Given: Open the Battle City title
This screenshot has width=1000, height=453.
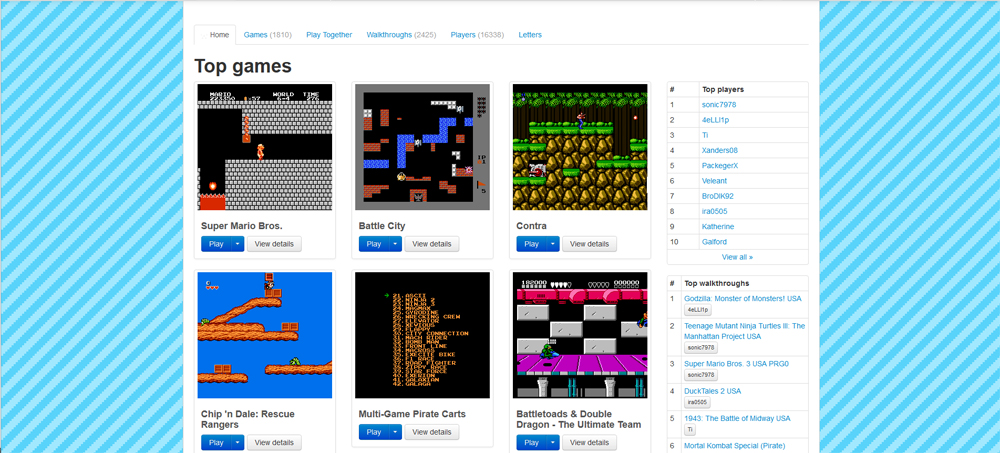Looking at the screenshot, I should coord(381,226).
